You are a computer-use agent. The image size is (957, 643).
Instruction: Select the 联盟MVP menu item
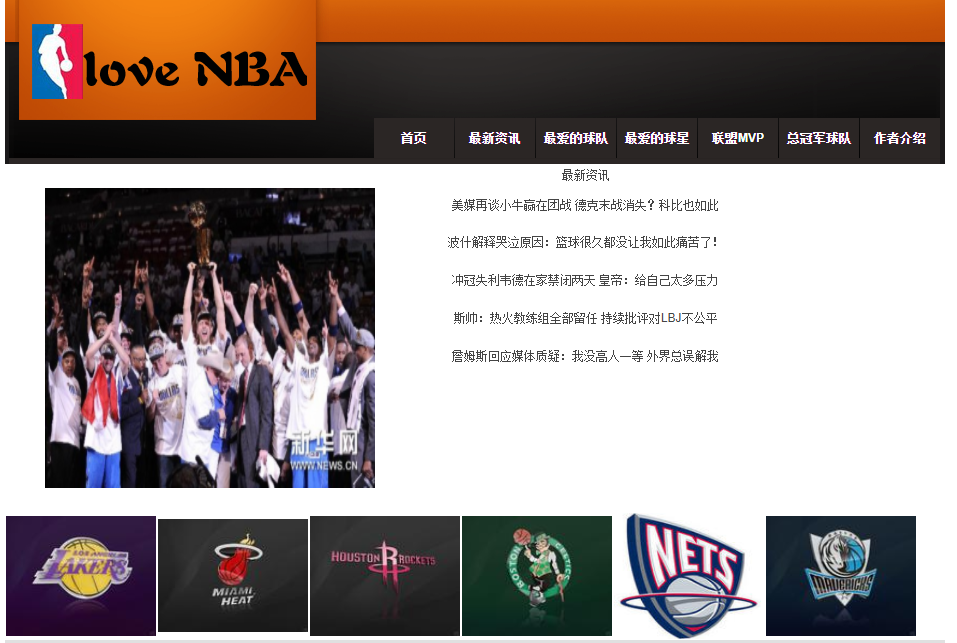pyautogui.click(x=738, y=138)
